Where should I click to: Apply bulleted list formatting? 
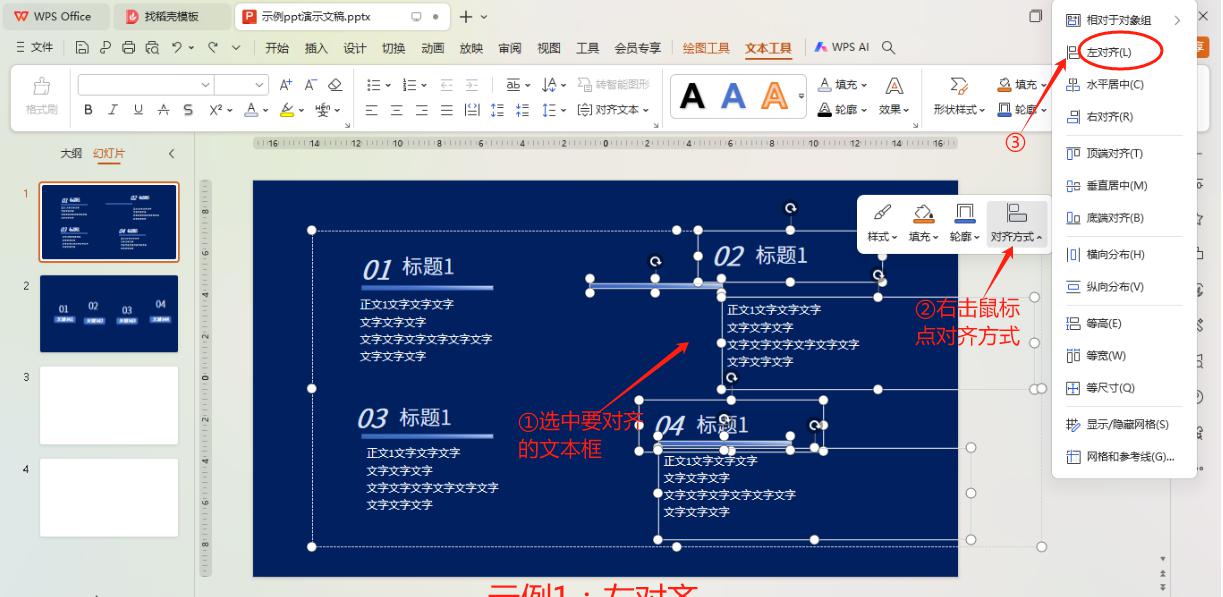(x=374, y=84)
